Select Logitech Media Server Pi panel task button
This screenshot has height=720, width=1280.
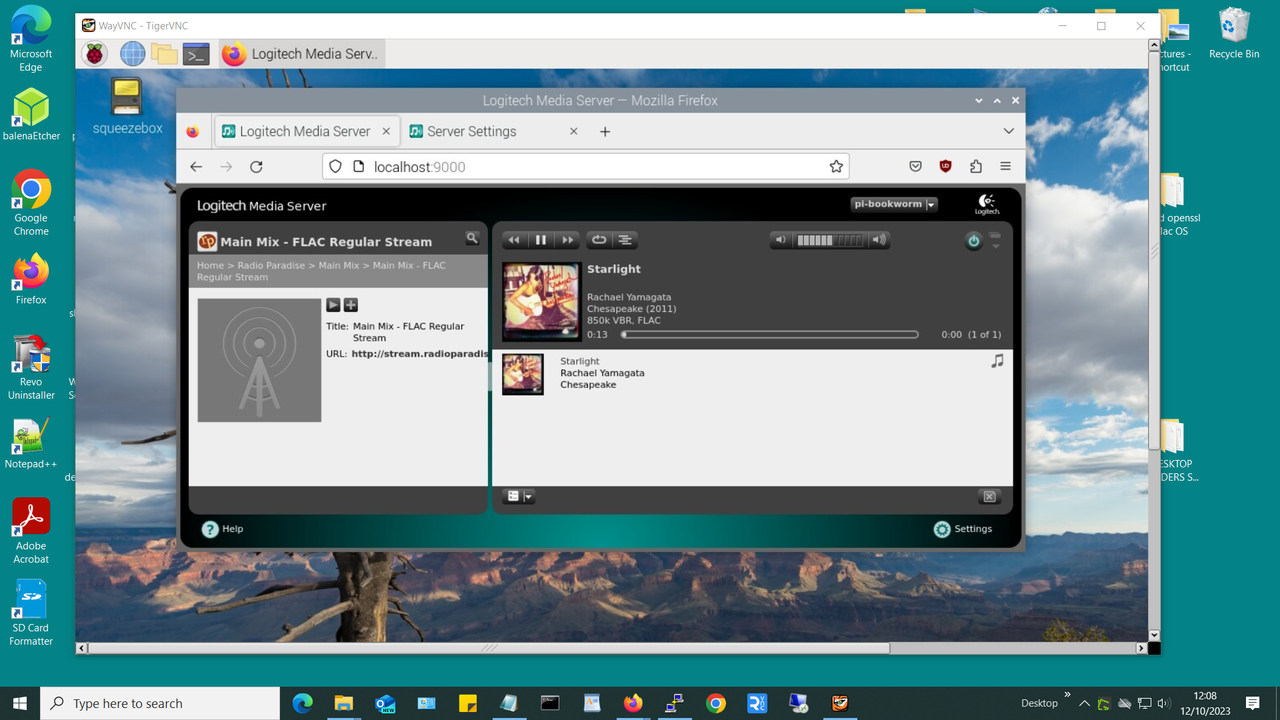[x=301, y=54]
